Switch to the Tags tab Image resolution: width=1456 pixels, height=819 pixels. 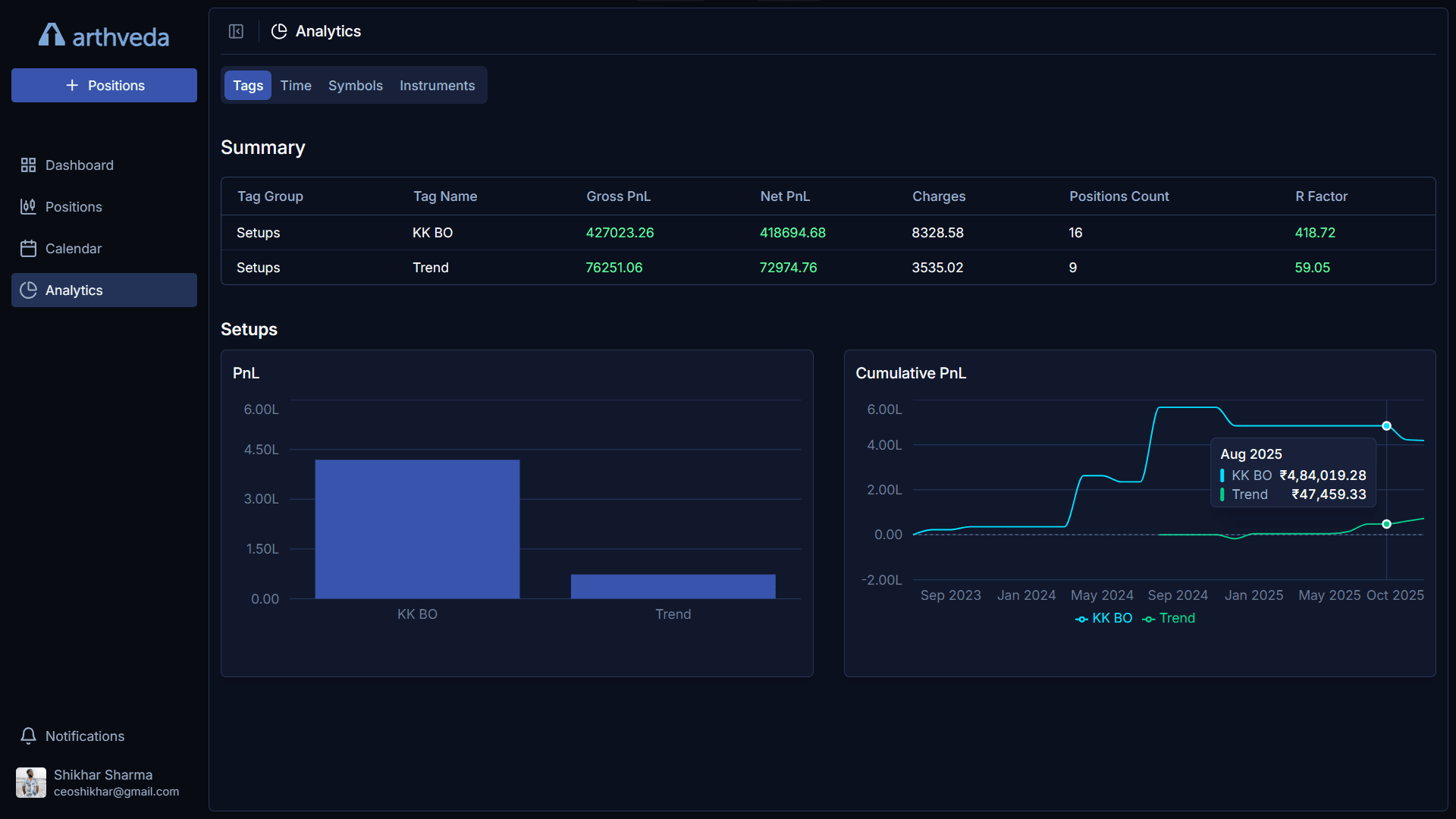pyautogui.click(x=247, y=85)
